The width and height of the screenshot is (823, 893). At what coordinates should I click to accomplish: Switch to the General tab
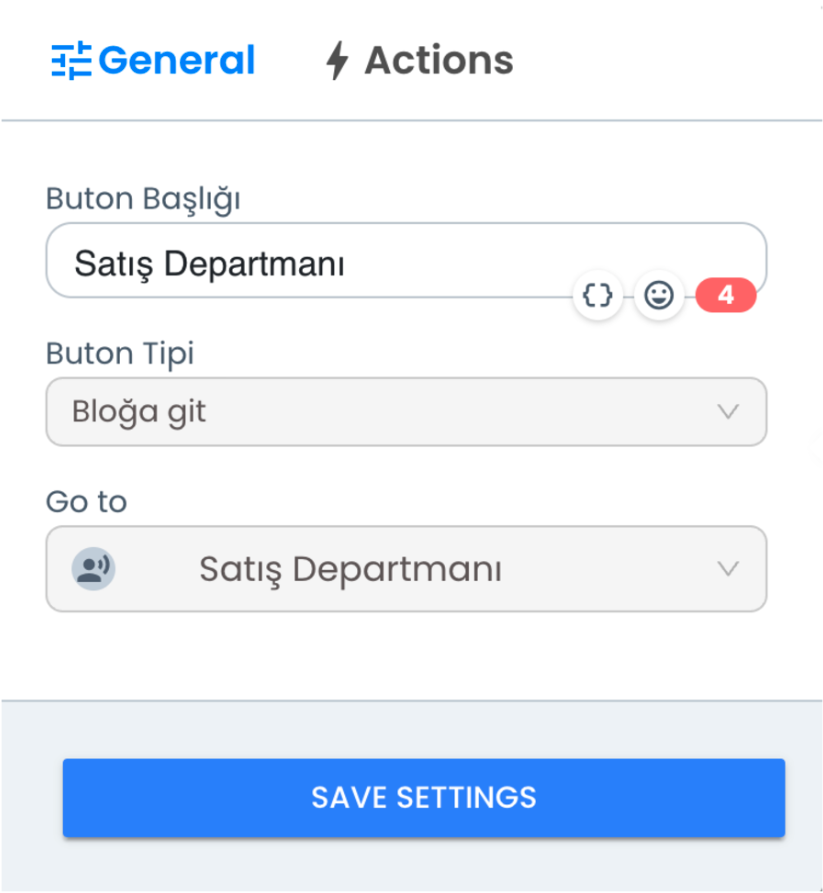click(x=153, y=60)
